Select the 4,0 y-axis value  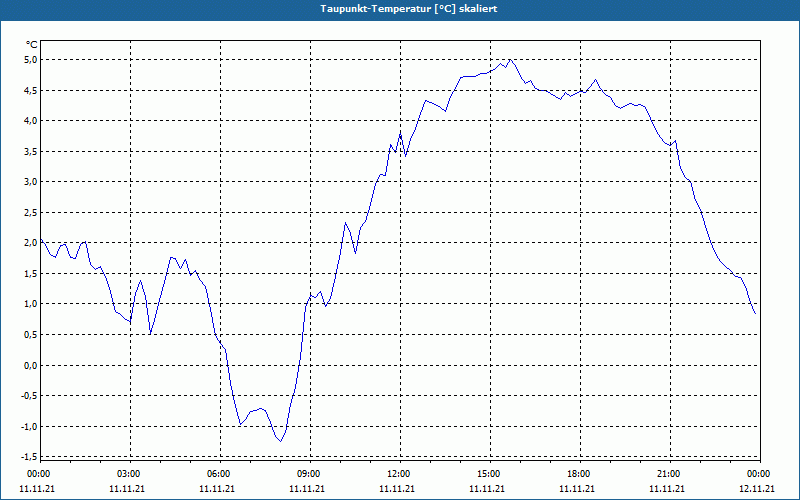31,121
